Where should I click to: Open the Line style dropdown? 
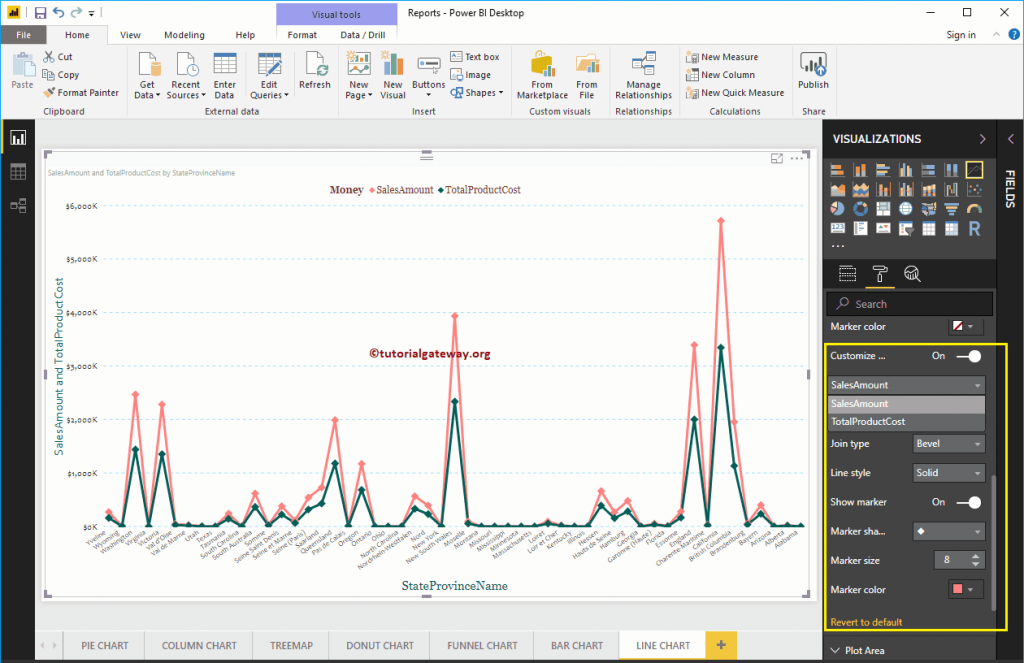click(x=947, y=472)
